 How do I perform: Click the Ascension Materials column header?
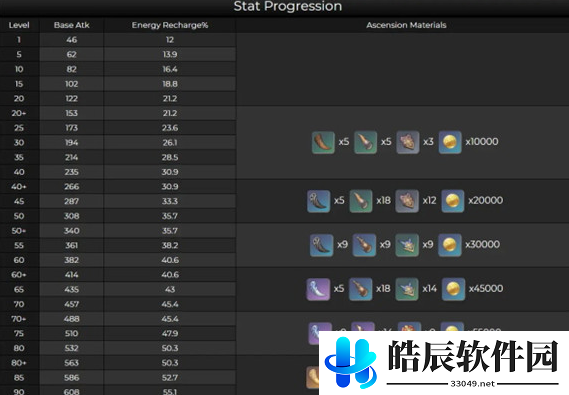(406, 25)
